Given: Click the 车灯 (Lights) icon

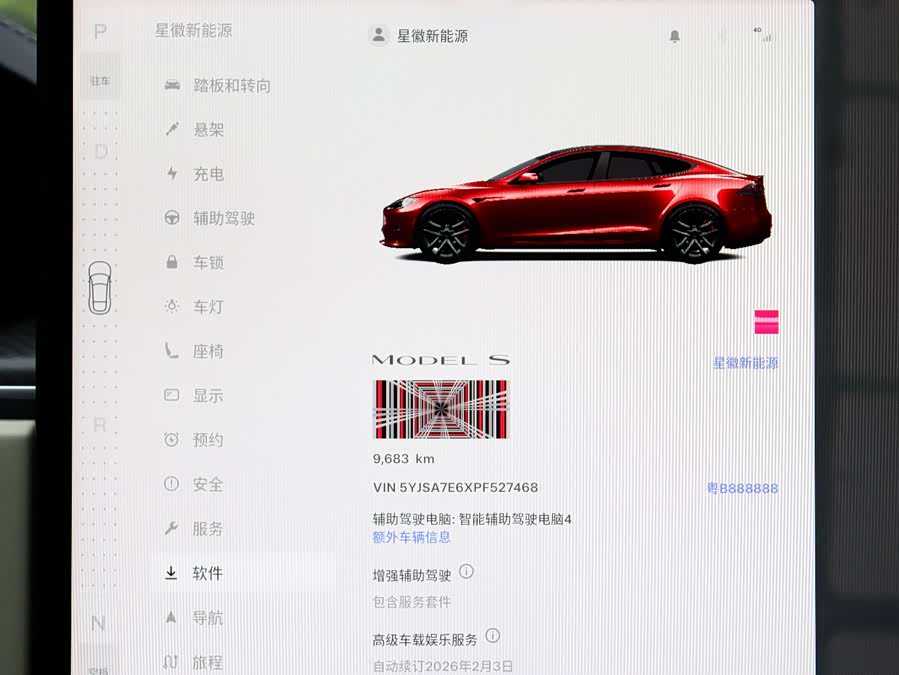Looking at the screenshot, I should [x=172, y=307].
